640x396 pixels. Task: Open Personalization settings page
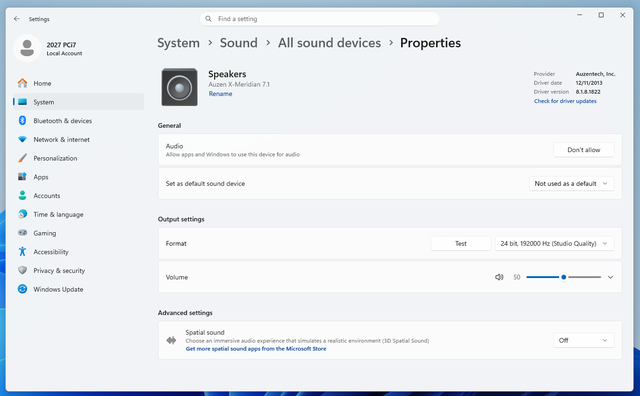point(78,158)
